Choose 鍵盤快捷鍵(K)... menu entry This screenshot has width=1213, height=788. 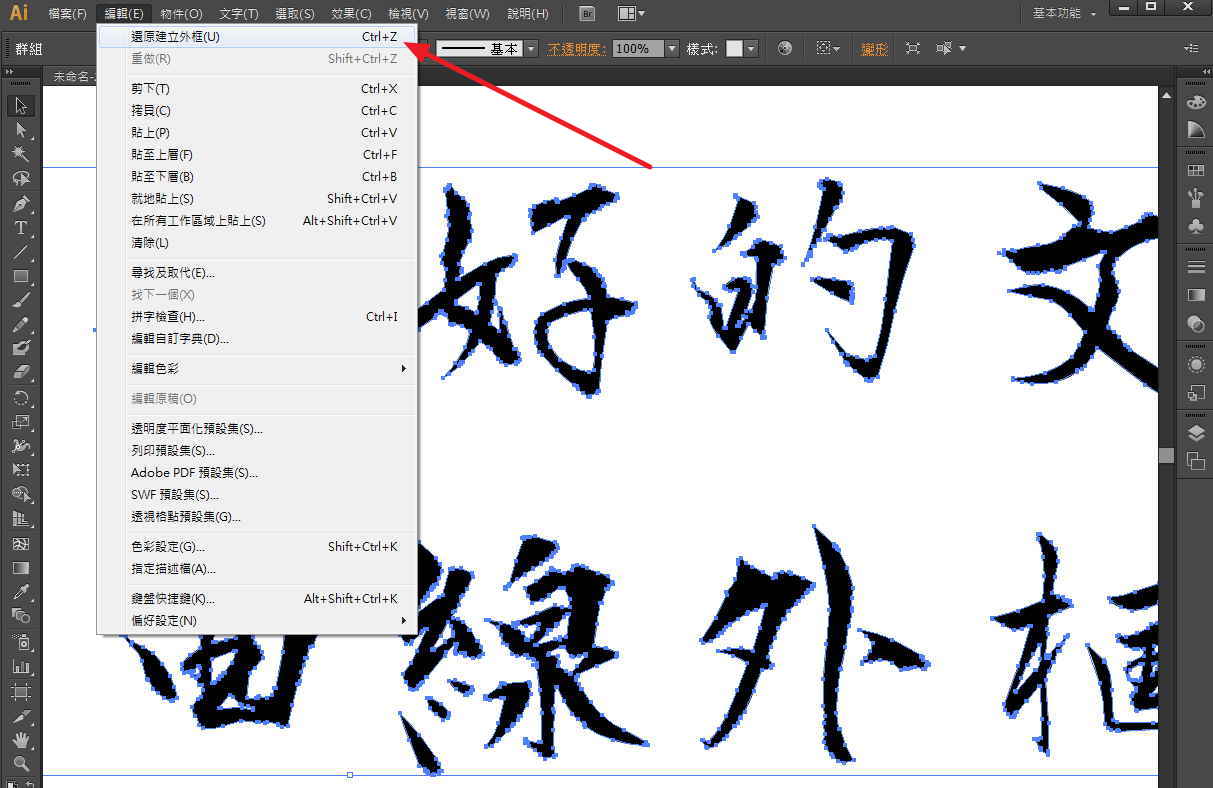point(257,599)
